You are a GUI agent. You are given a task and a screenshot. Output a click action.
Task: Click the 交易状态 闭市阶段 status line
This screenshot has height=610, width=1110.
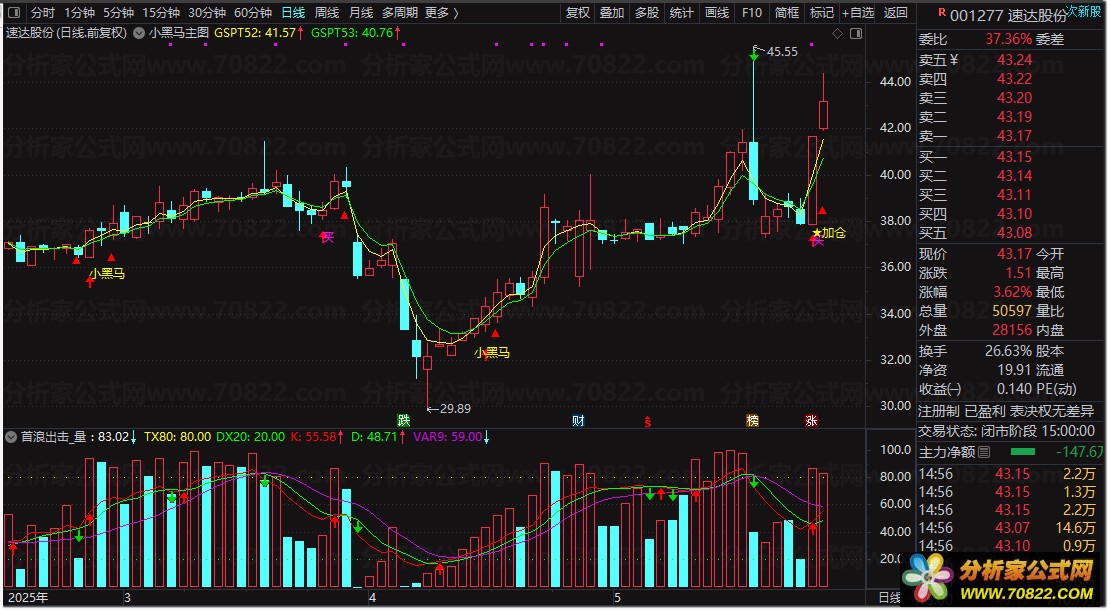coord(1007,430)
